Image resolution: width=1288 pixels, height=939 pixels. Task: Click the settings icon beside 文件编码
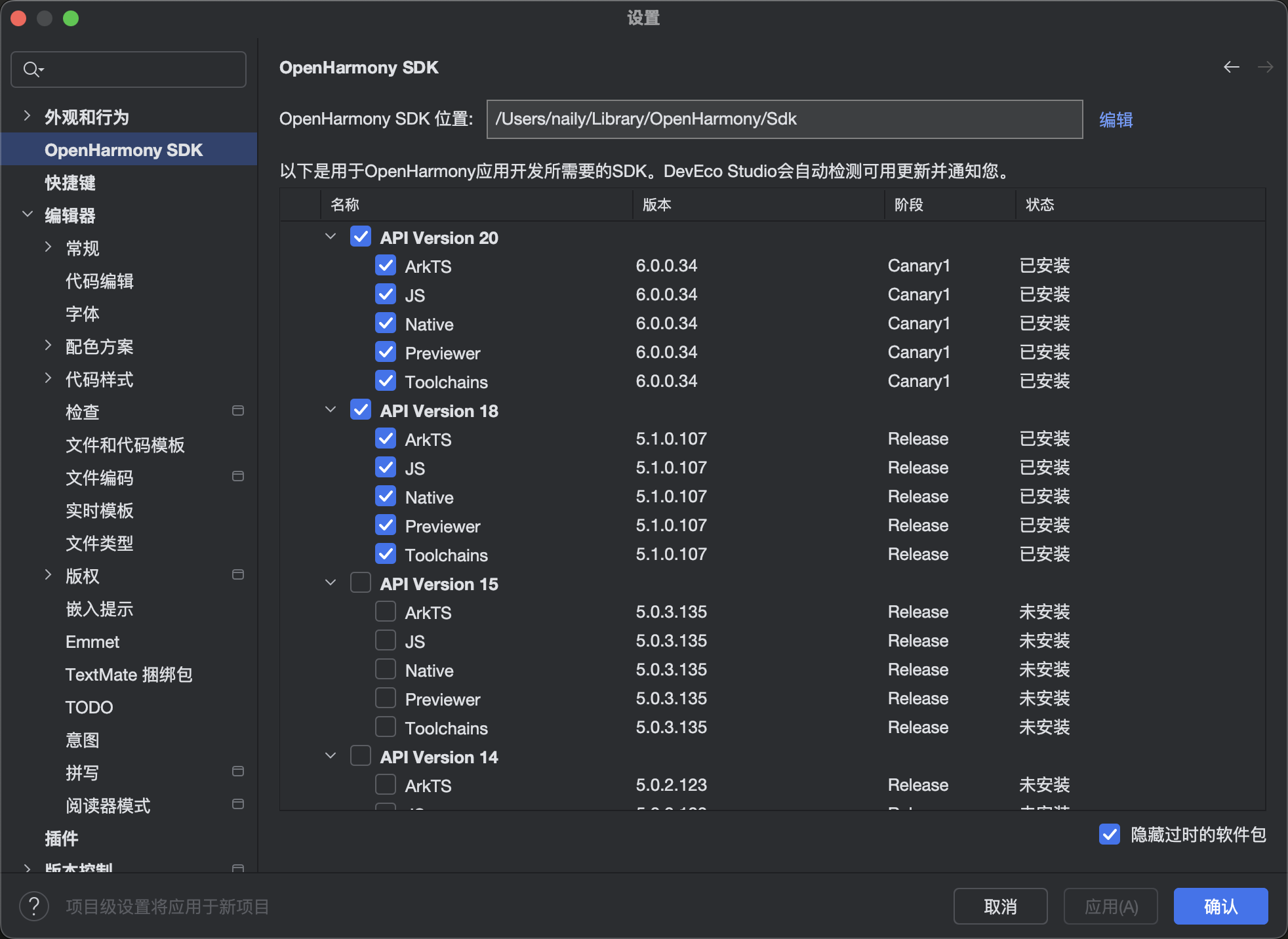[x=238, y=477]
